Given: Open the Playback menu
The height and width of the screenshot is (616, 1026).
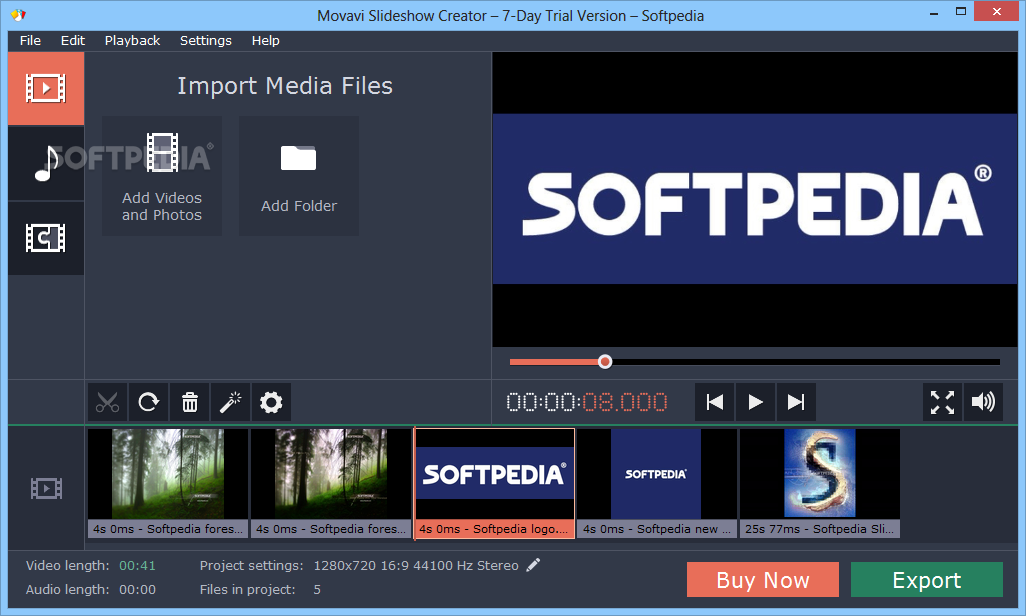Looking at the screenshot, I should 132,41.
